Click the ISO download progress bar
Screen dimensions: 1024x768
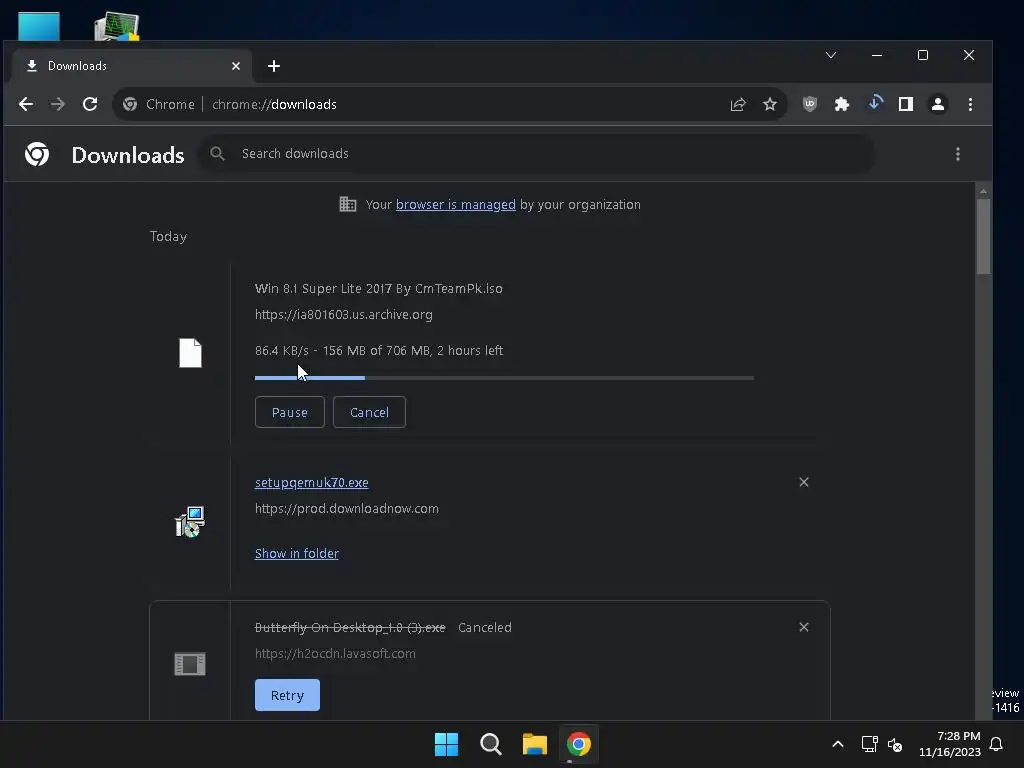coord(504,377)
